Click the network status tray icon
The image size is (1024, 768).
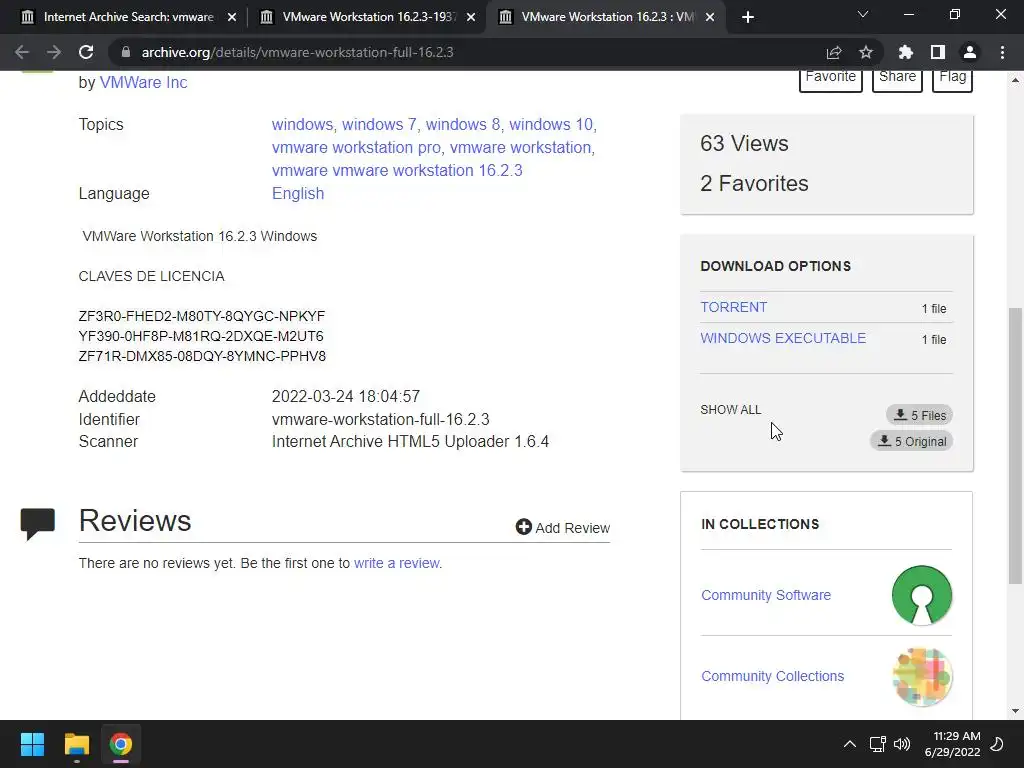(877, 744)
